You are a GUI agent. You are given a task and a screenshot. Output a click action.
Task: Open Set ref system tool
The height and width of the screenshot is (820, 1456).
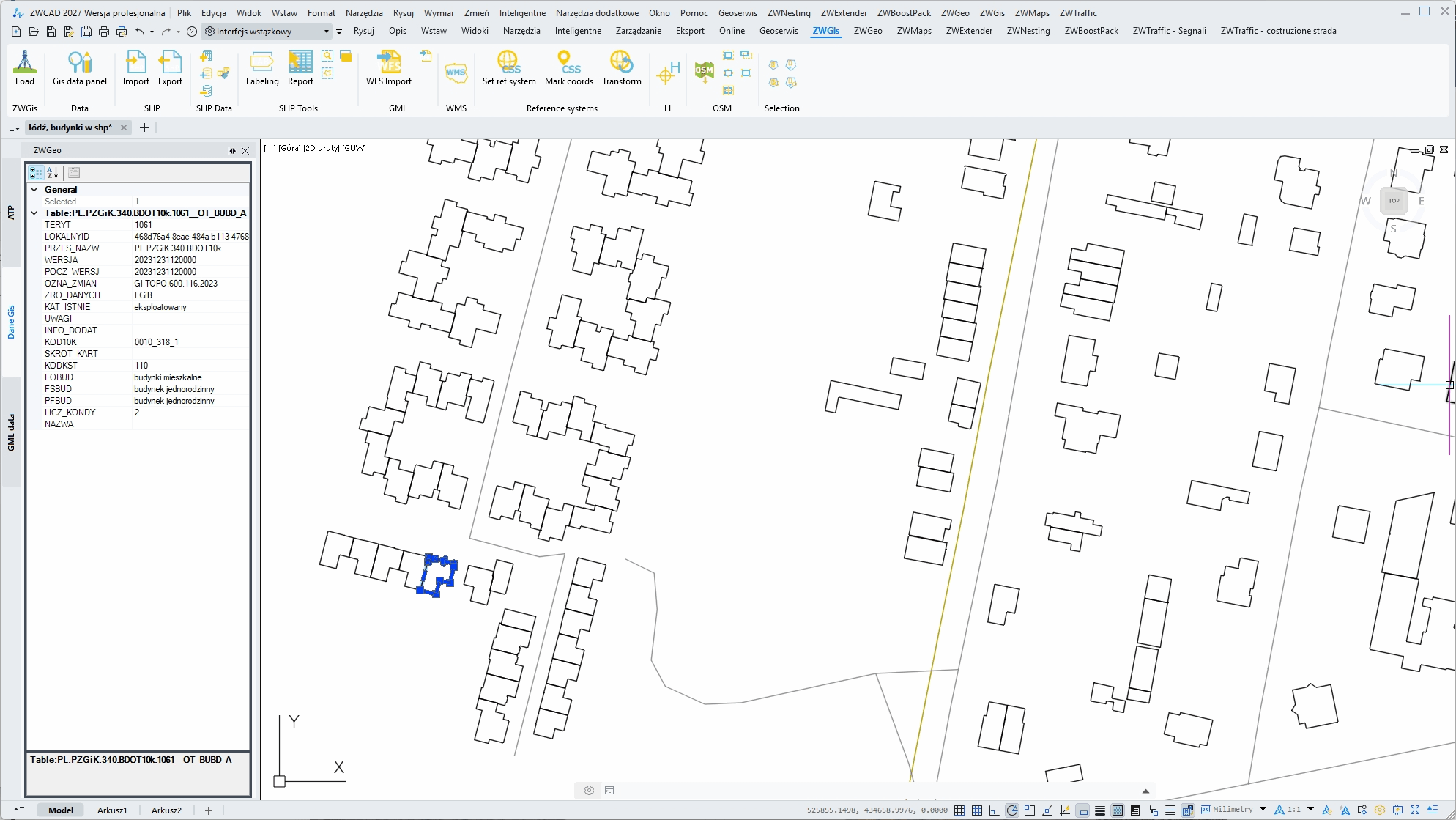coord(509,67)
